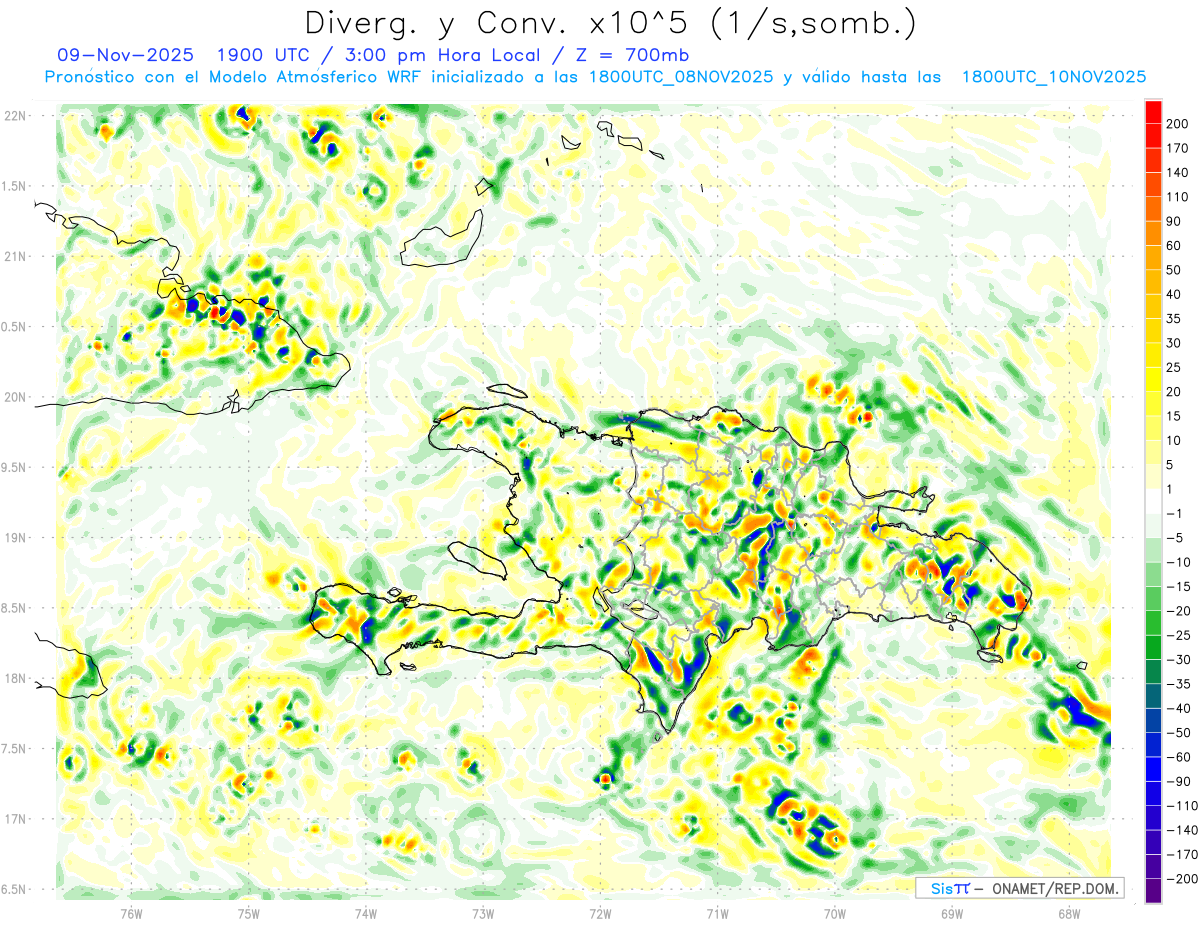1200x927 pixels.
Task: Click the '76W' longitude label
Action: [131, 913]
